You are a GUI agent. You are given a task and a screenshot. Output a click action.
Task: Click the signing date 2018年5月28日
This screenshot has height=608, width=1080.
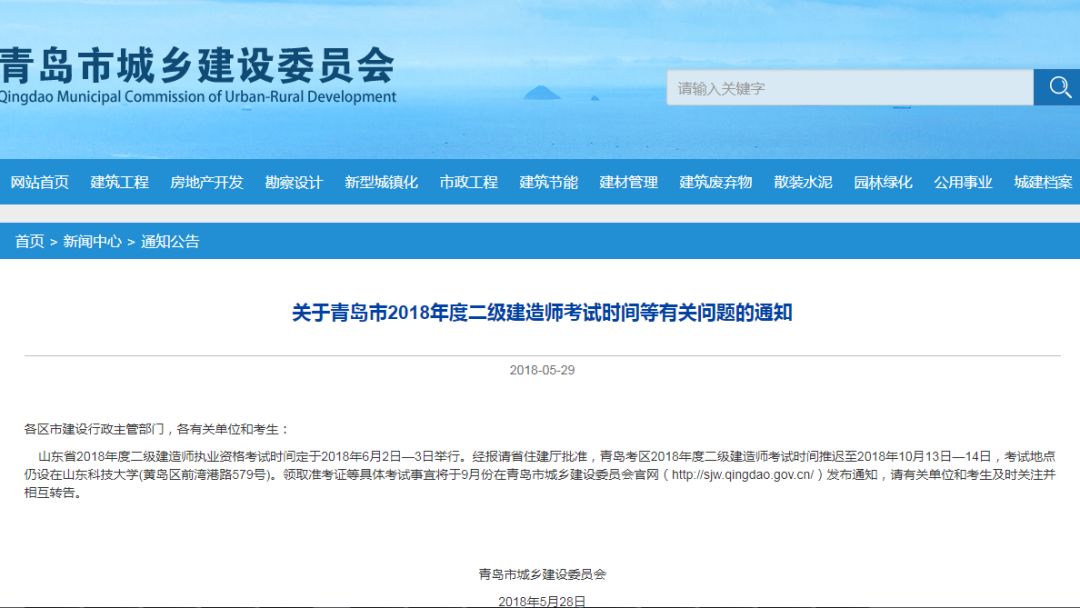[x=542, y=601]
